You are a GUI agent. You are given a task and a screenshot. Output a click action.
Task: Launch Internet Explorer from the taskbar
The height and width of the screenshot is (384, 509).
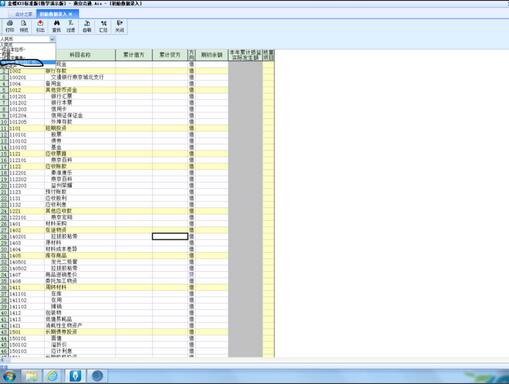tap(52, 376)
